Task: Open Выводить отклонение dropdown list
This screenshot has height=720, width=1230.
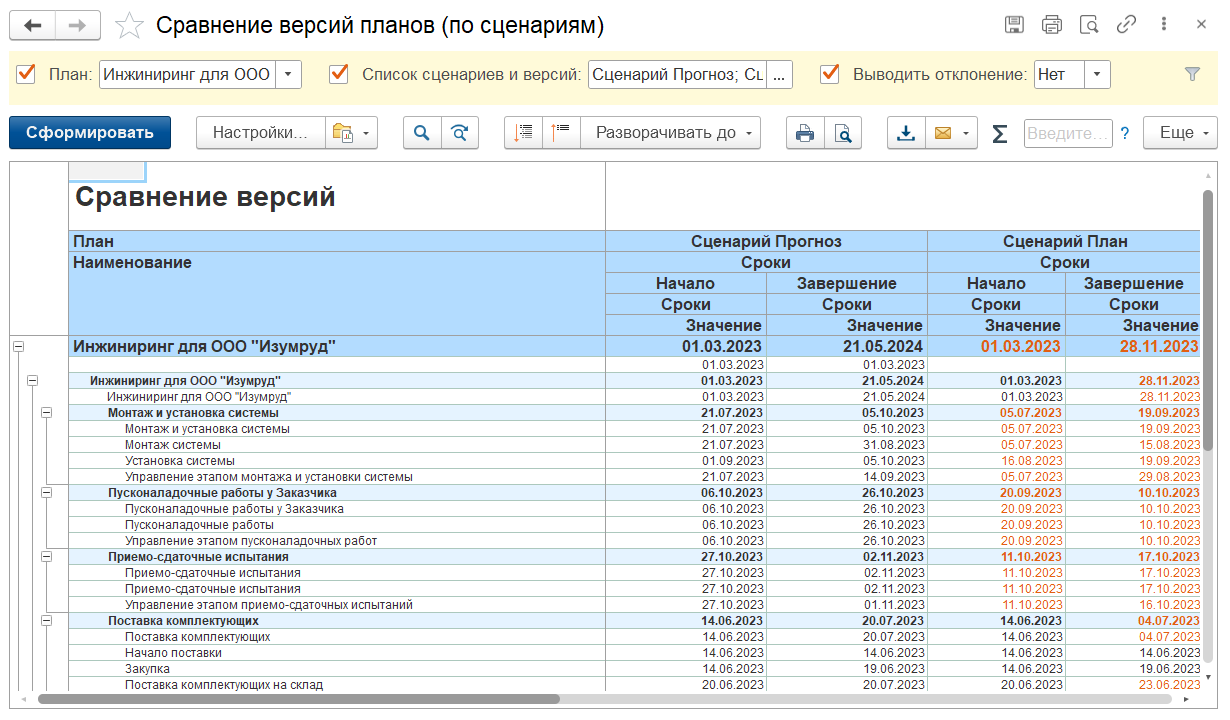Action: pyautogui.click(x=1097, y=74)
